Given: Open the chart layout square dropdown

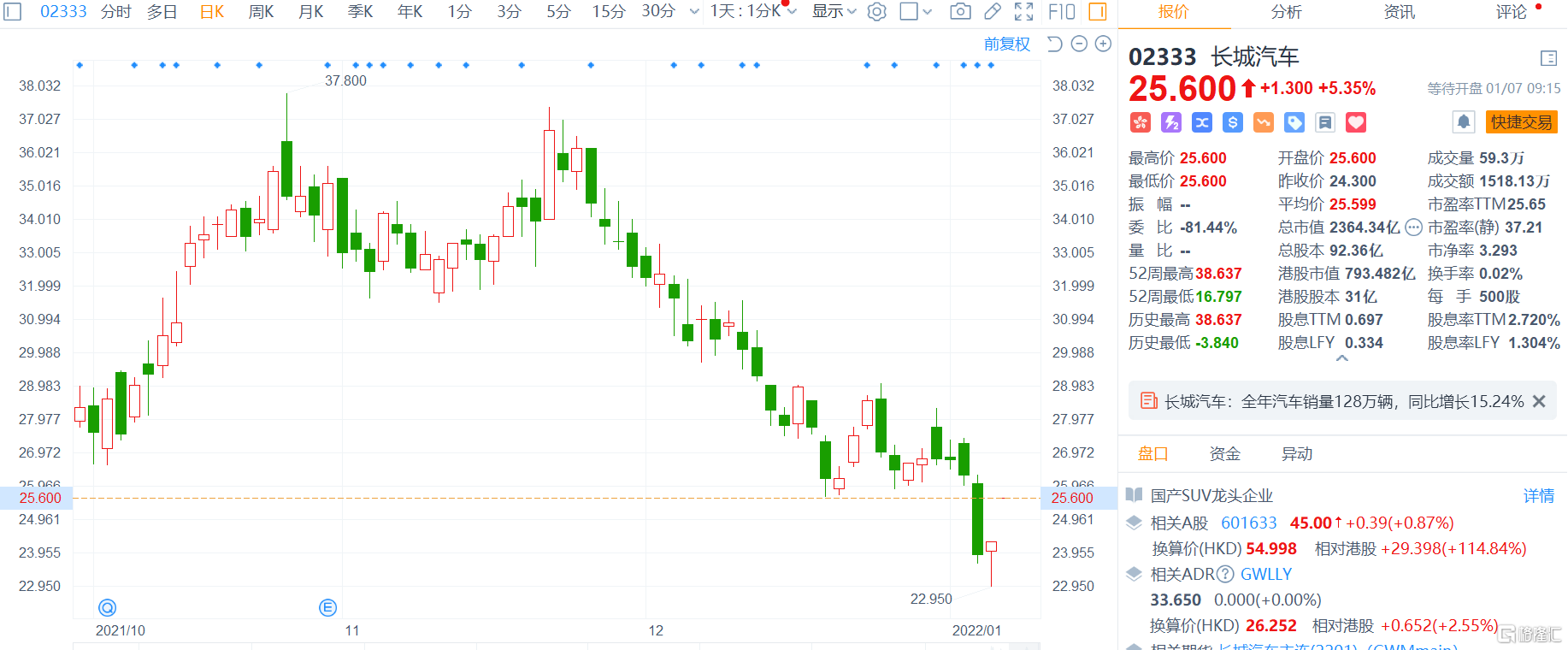Looking at the screenshot, I should click(928, 11).
